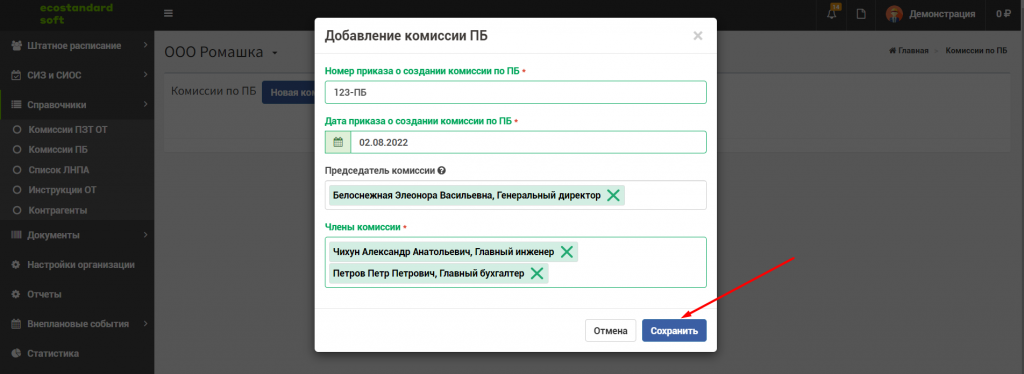
Task: Click the ecostandard soft logo
Action: [76, 14]
